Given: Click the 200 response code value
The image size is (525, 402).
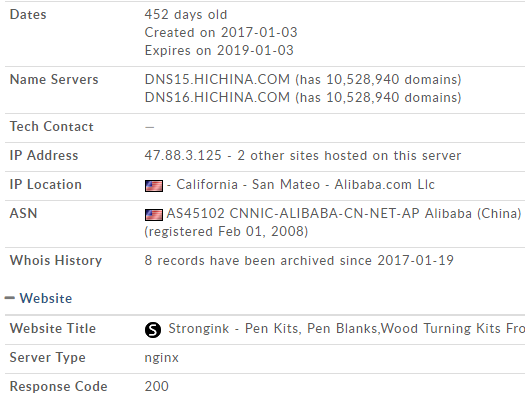Looking at the screenshot, I should click(157, 386).
